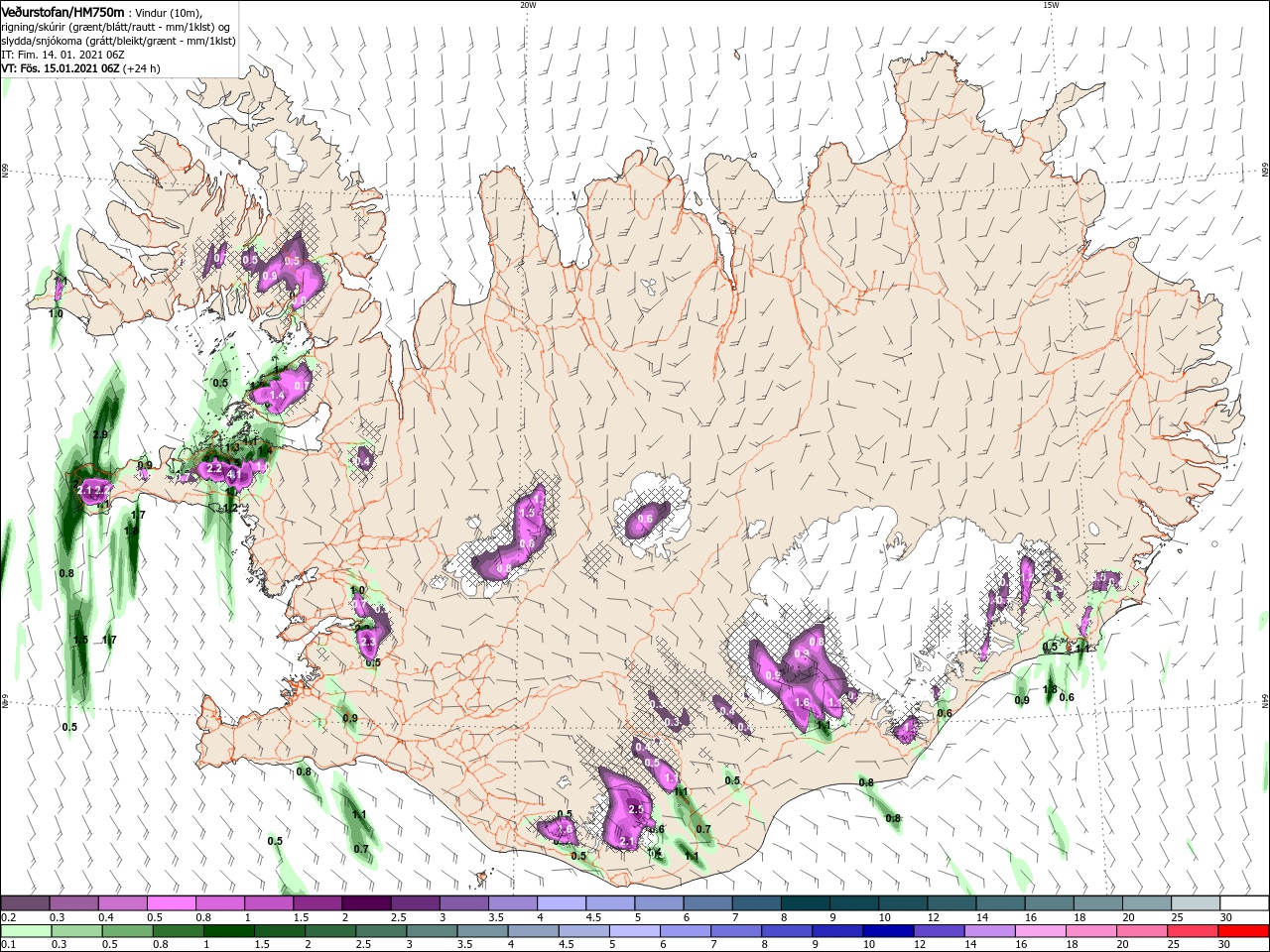Image resolution: width=1270 pixels, height=952 pixels.
Task: Click the snow legend swatch between 0.3 and 0.4
Action: [73, 903]
